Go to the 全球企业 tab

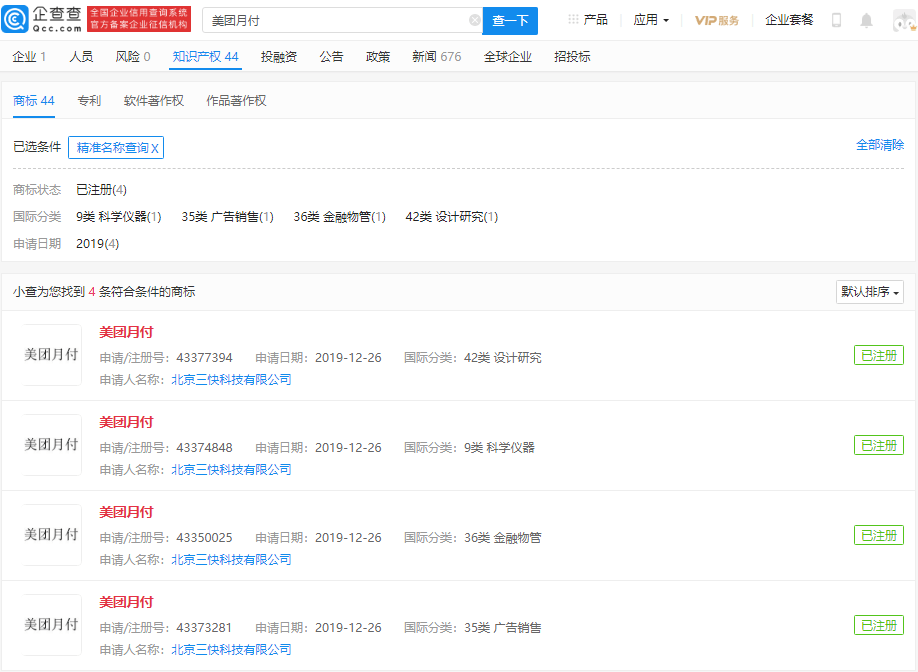(508, 57)
